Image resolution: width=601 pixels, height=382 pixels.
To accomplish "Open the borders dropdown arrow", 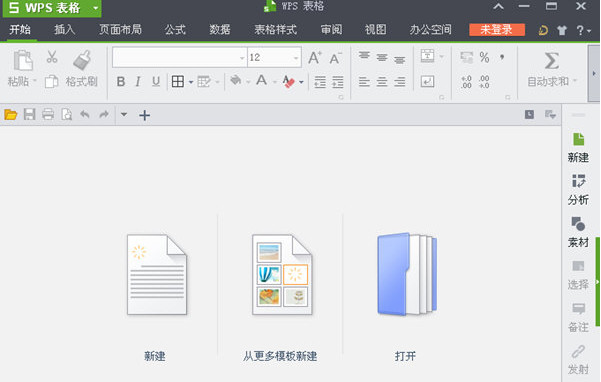I will pos(191,82).
